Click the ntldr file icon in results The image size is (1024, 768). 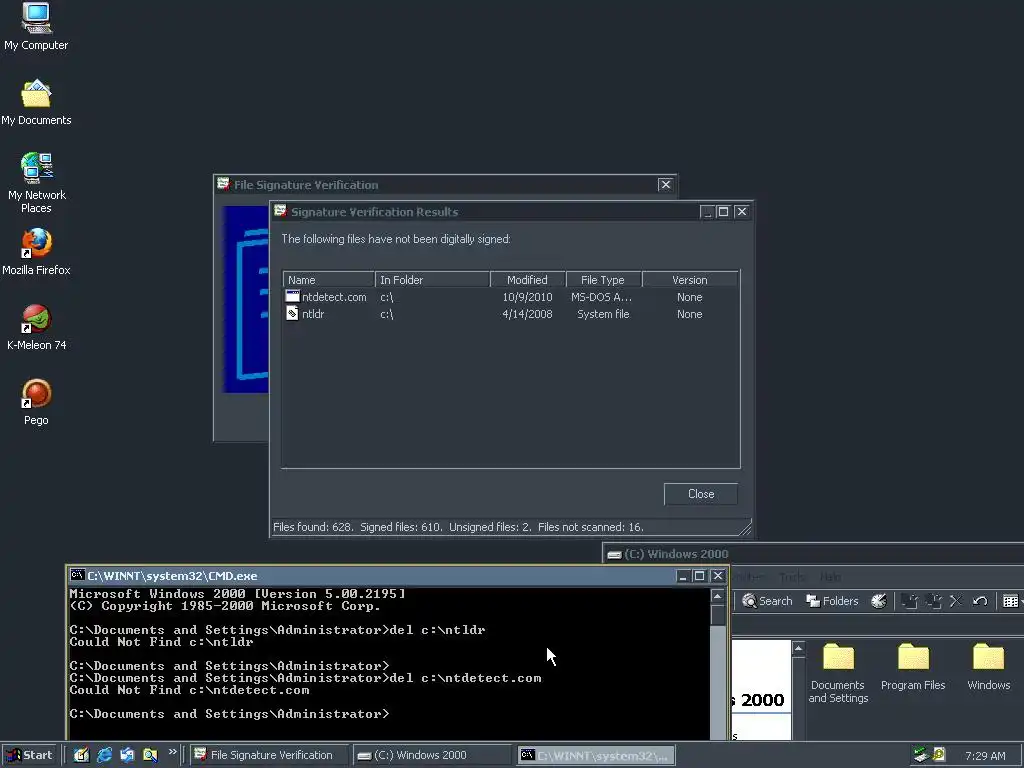click(293, 313)
